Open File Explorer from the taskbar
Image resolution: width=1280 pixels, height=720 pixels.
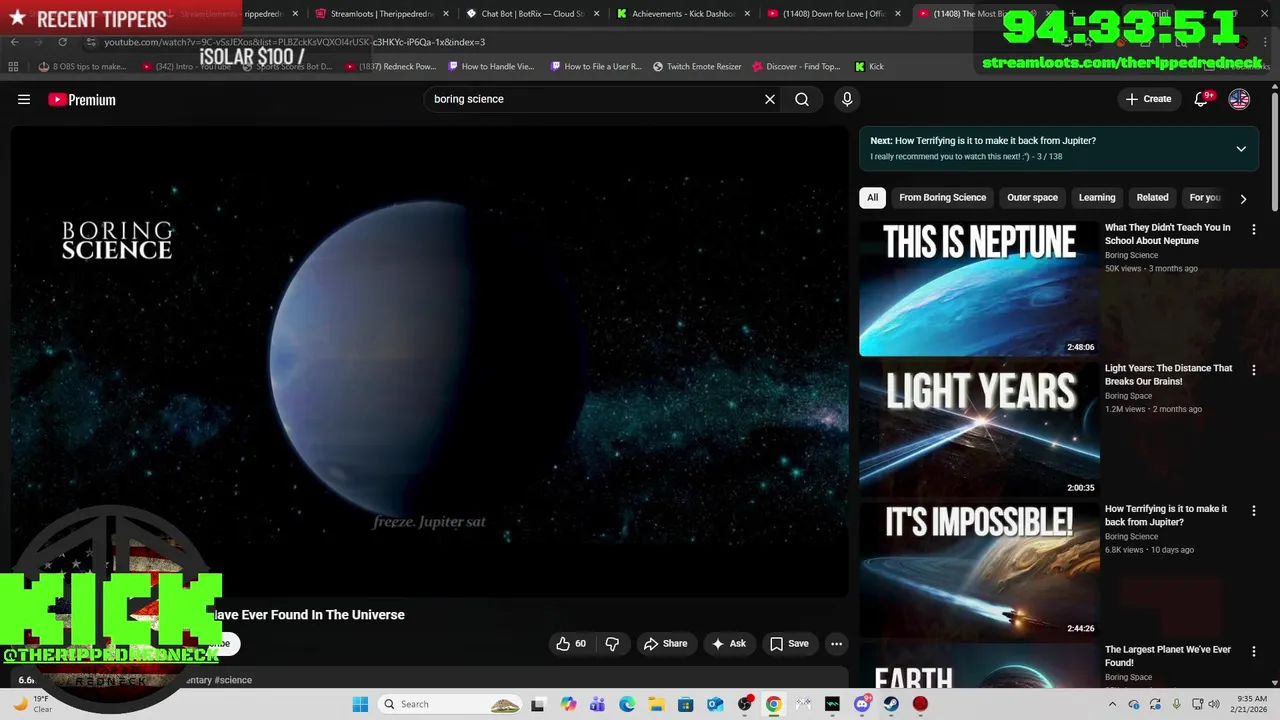(x=656, y=704)
